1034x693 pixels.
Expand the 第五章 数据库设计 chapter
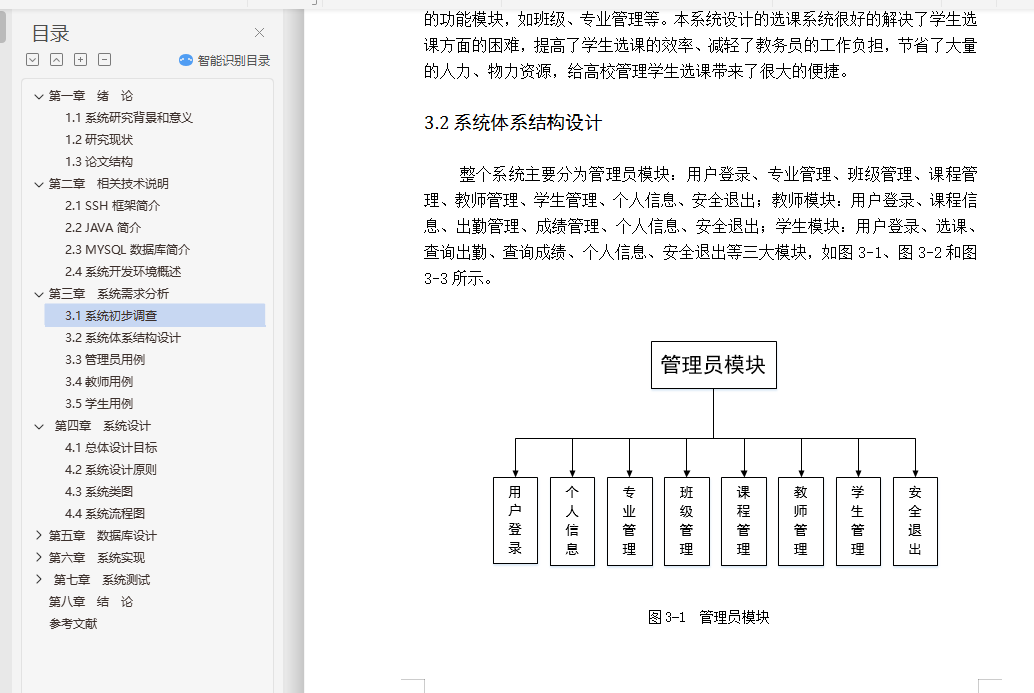pyautogui.click(x=39, y=535)
